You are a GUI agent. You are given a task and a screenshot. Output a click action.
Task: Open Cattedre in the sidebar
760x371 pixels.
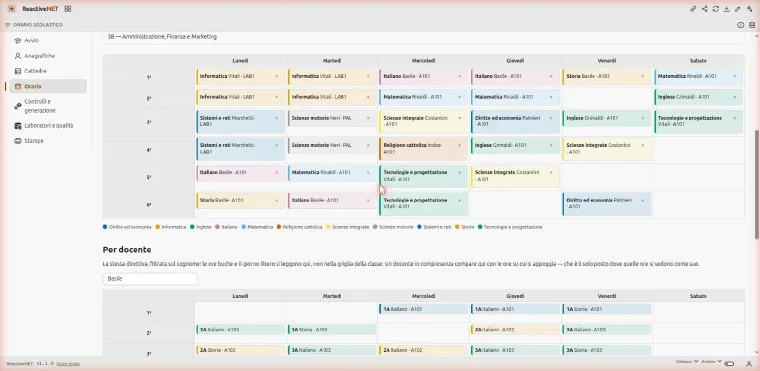(x=48, y=71)
